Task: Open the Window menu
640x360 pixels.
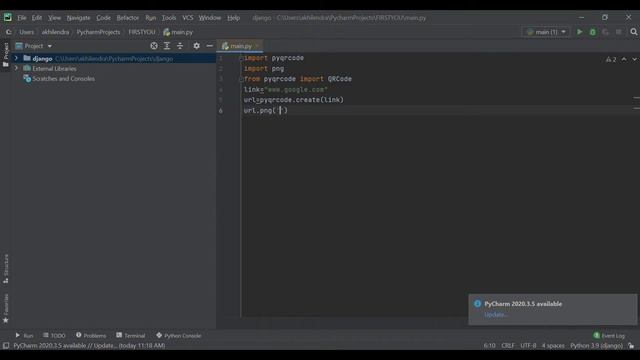Action: coord(210,18)
